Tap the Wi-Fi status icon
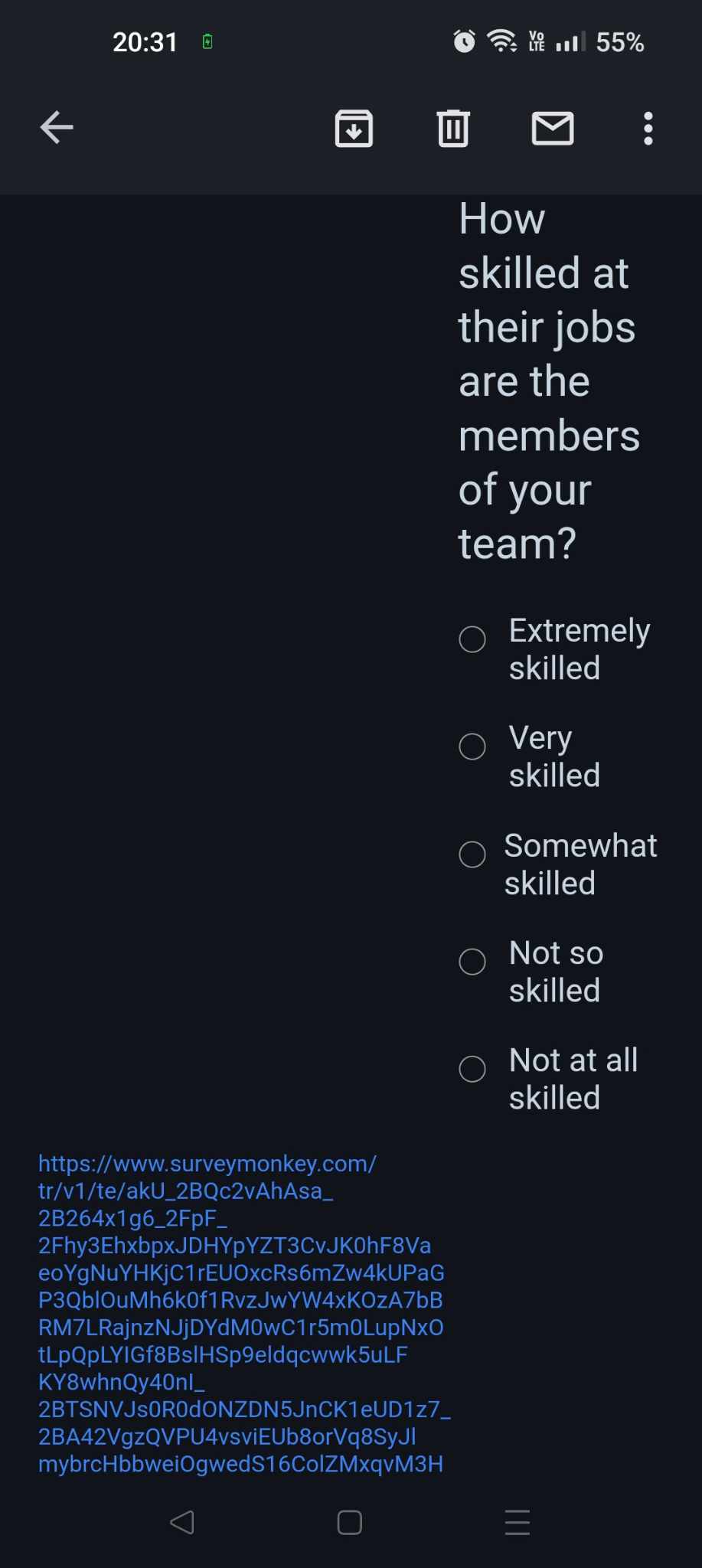Screen dimensions: 702x1568 pos(502,41)
